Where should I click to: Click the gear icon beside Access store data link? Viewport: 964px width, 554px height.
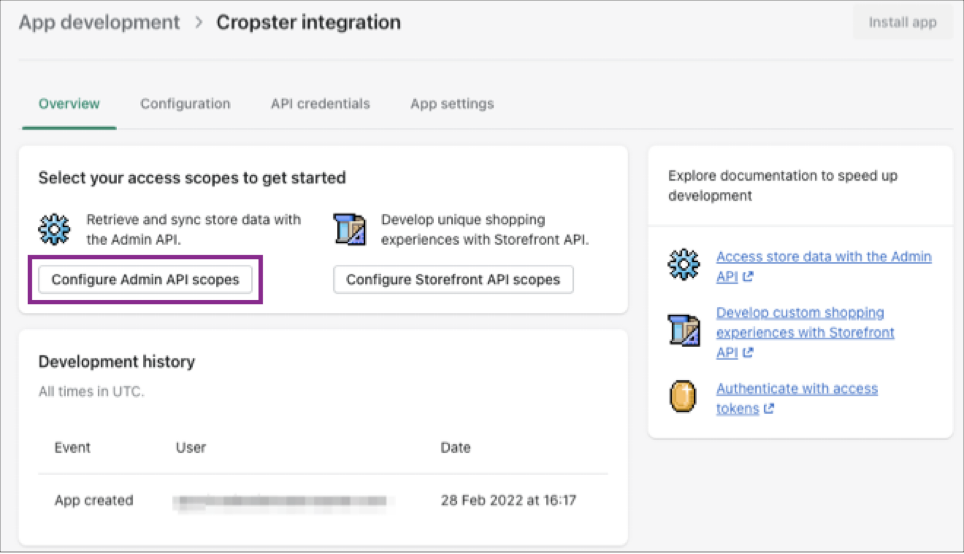click(x=684, y=265)
